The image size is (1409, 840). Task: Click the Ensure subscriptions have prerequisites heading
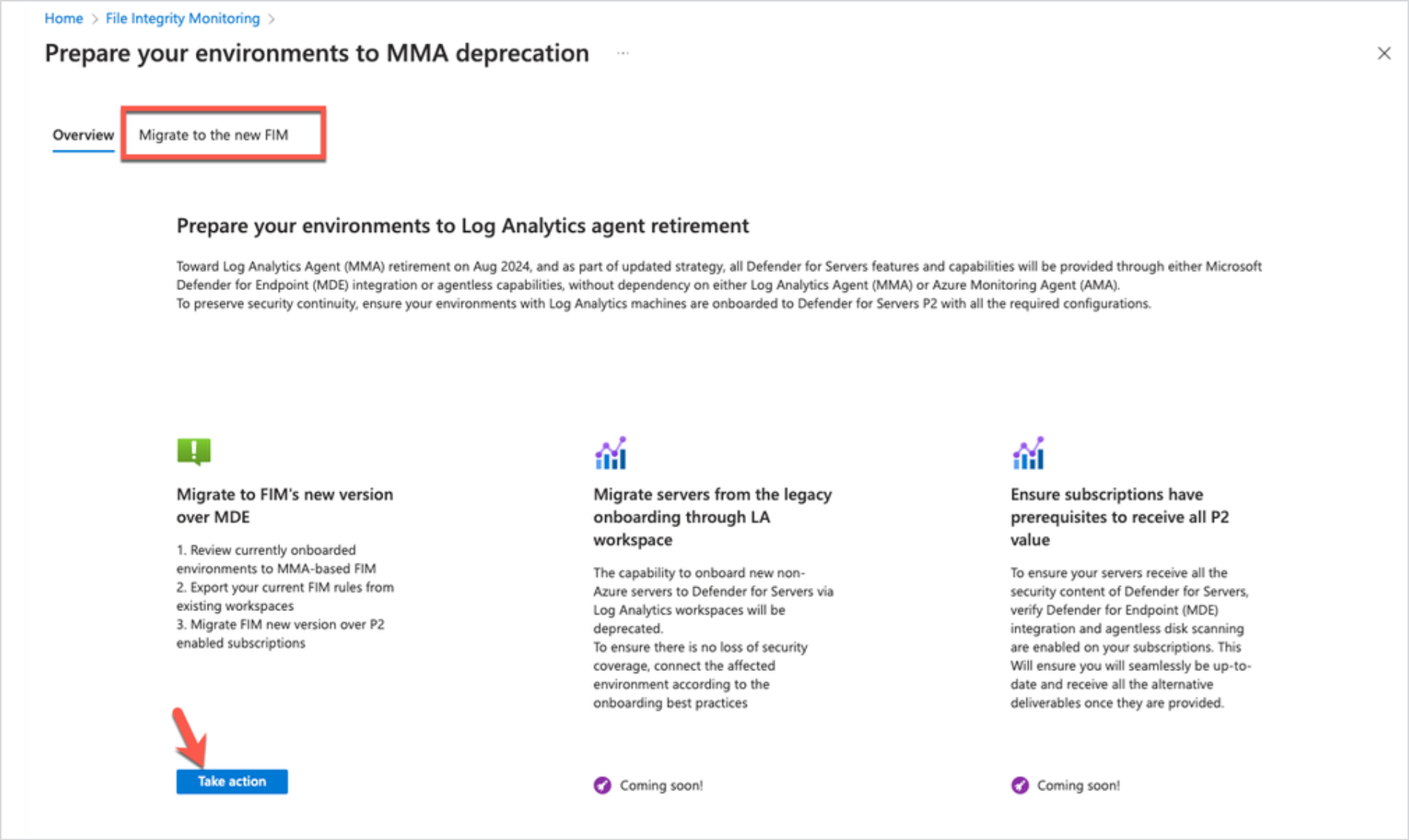[x=1119, y=517]
